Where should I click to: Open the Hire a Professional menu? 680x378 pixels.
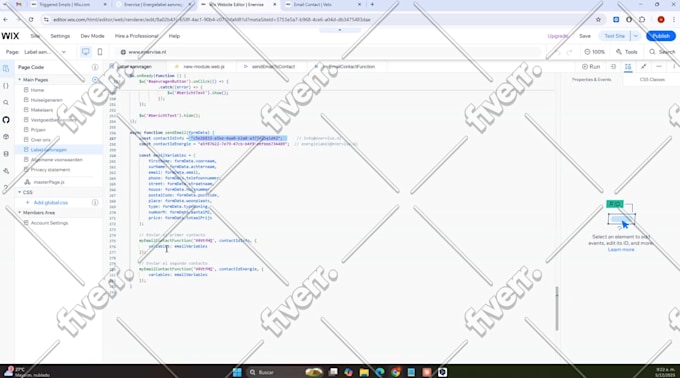point(136,36)
